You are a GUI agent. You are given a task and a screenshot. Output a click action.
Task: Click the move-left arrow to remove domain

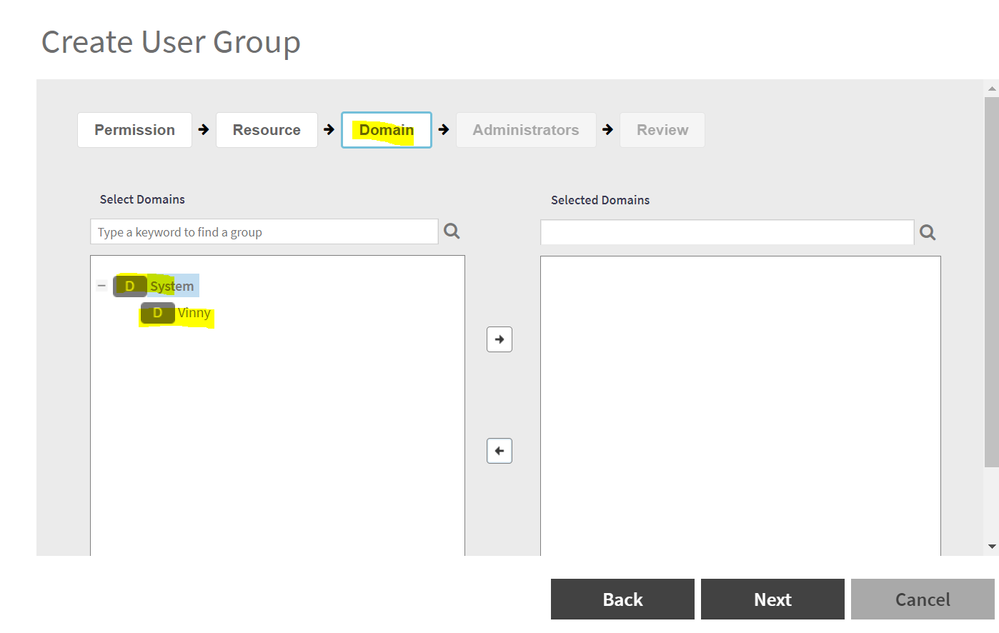coord(499,451)
